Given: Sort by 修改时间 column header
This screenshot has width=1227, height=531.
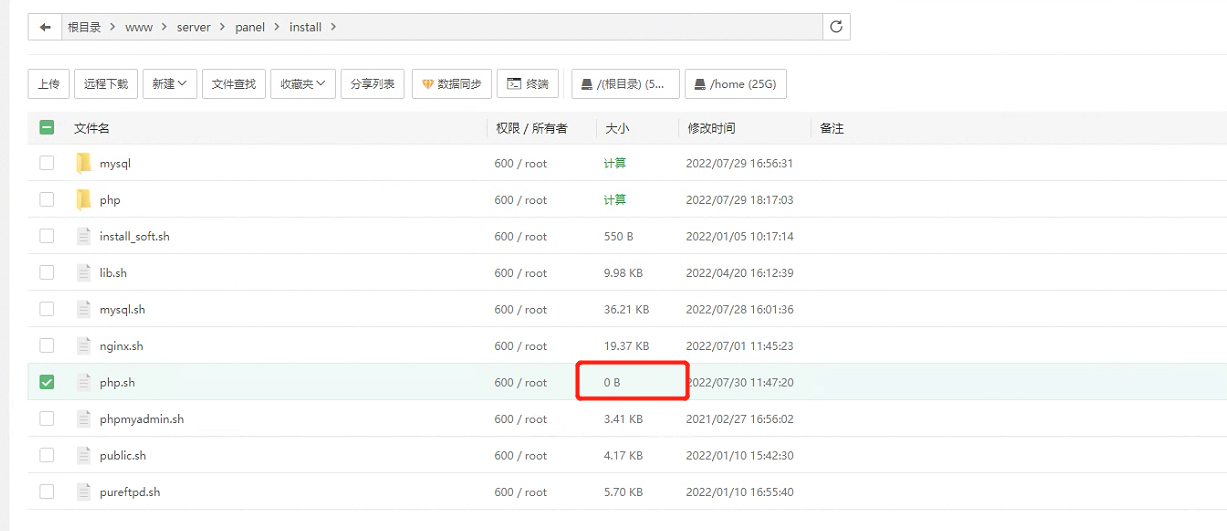Looking at the screenshot, I should [711, 128].
